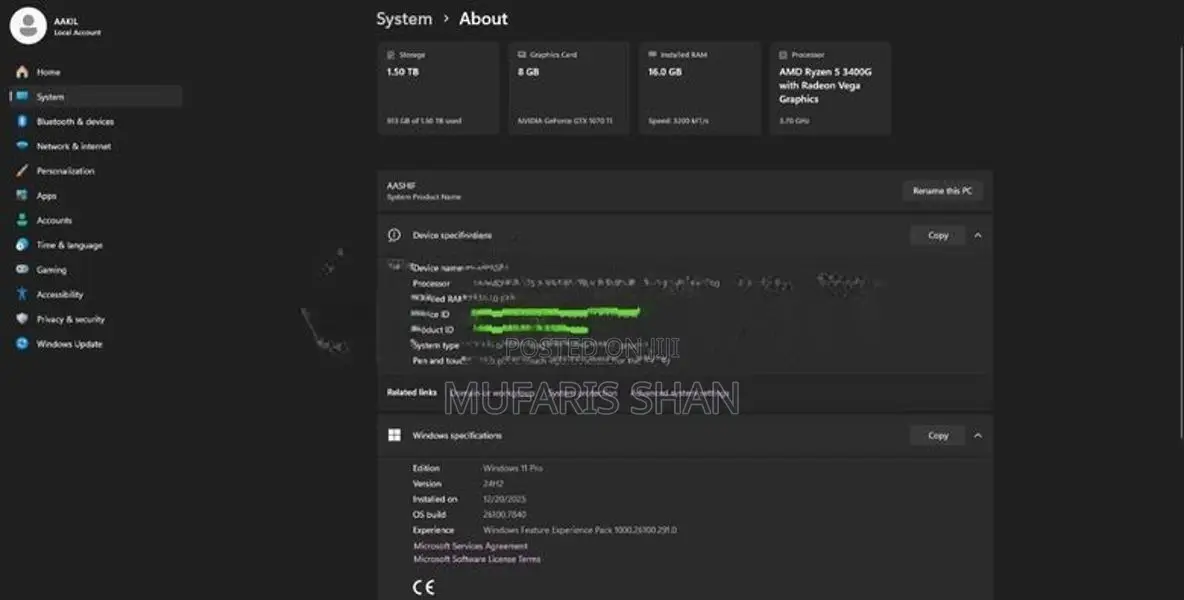Viewport: 1184px width, 600px height.
Task: Click the Time & language globe icon
Action: 22,245
